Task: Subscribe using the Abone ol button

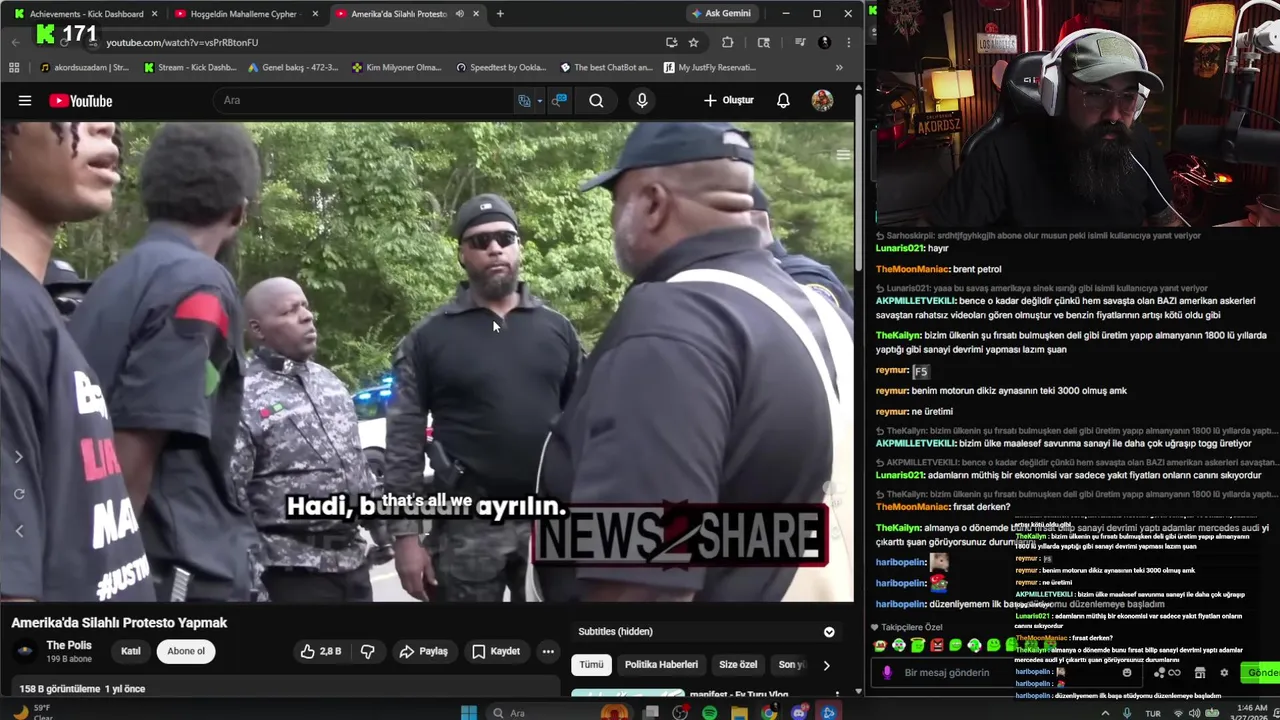Action: coord(186,651)
